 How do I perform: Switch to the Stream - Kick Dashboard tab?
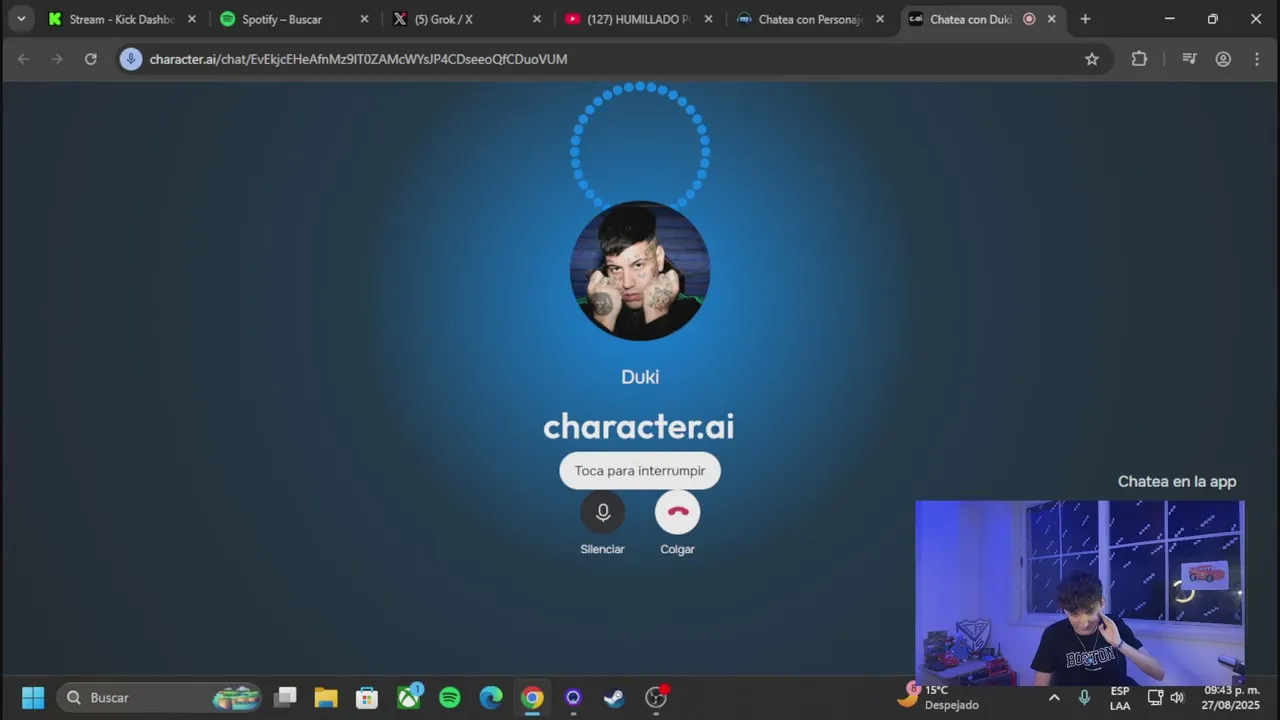click(x=122, y=19)
